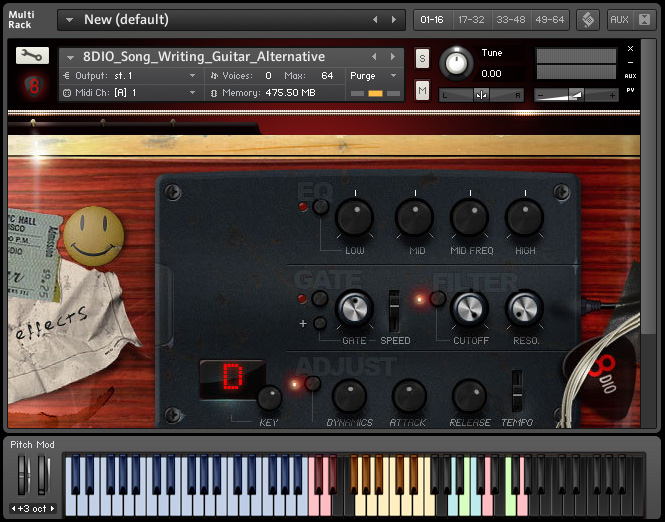This screenshot has height=522, width=665.
Task: Shift keyboard octave down with left arrow
Action: click(x=13, y=508)
